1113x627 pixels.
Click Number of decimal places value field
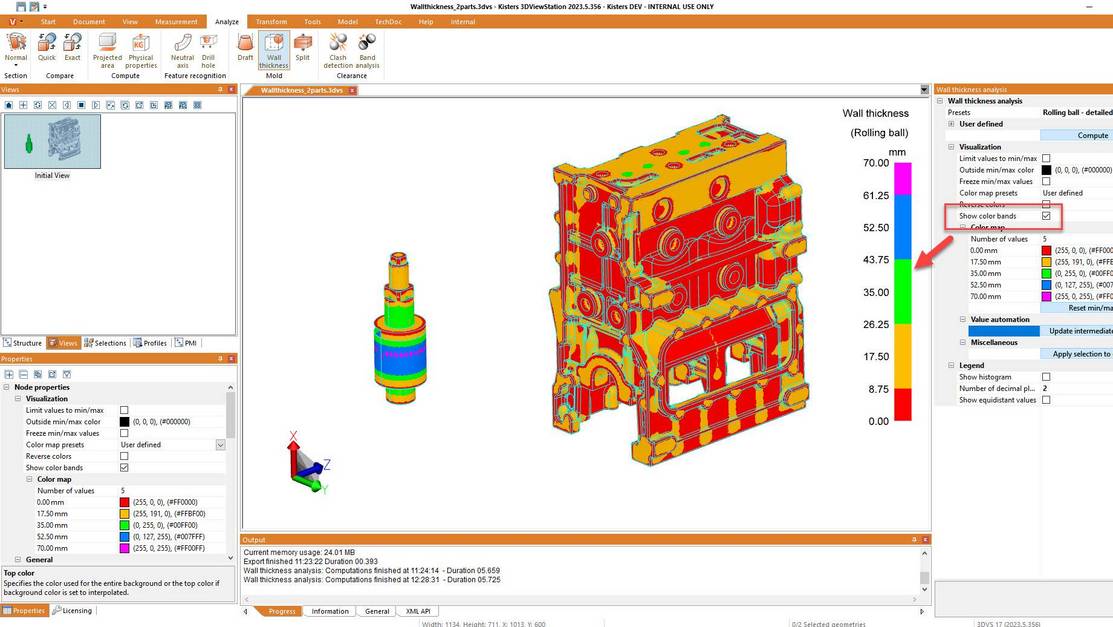(x=1077, y=388)
